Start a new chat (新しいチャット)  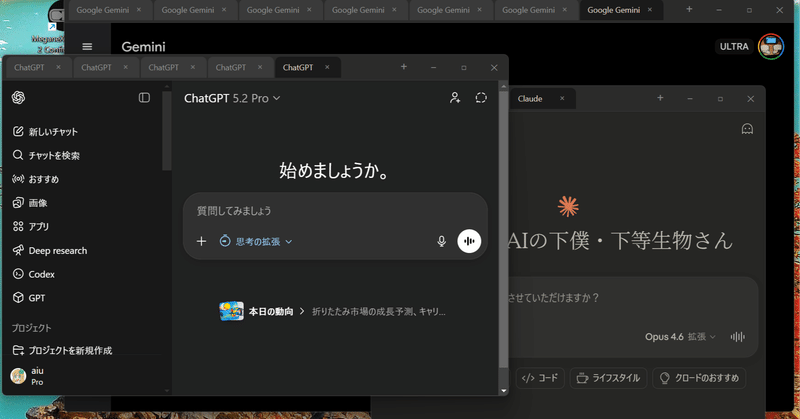pyautogui.click(x=45, y=132)
